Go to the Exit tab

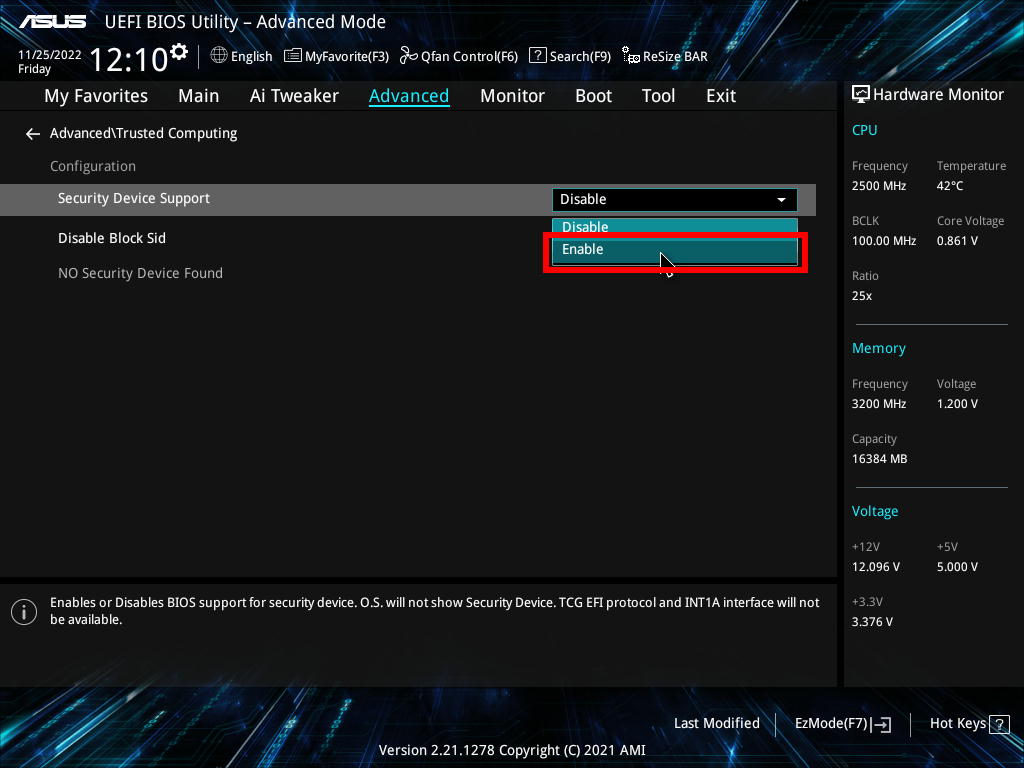721,96
